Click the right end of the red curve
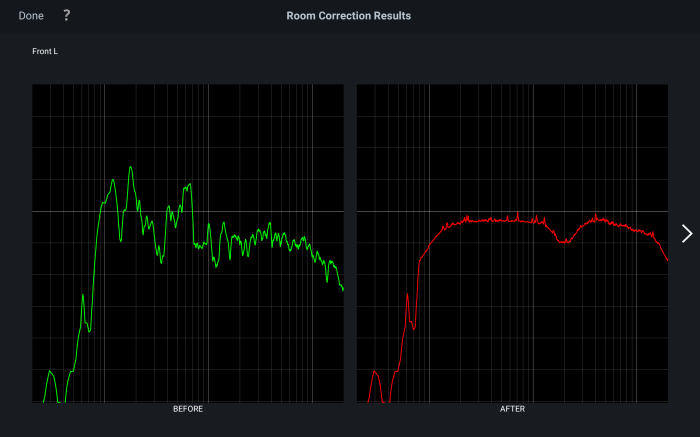This screenshot has width=700, height=437. coord(666,259)
